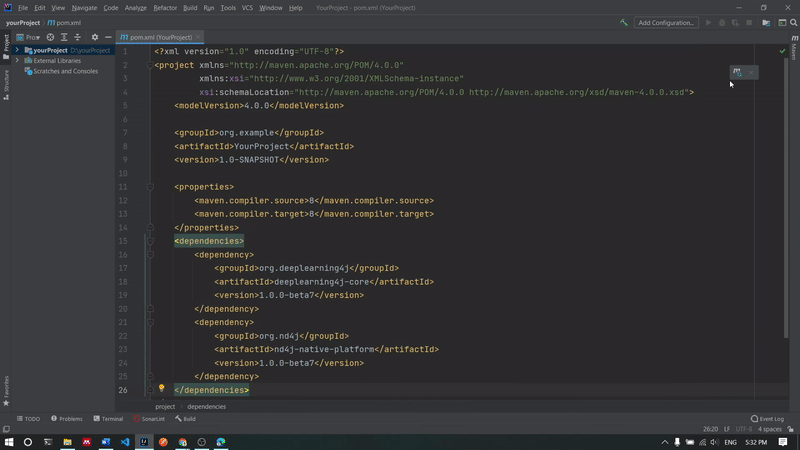Change the UTF-8 file encoding
The image size is (800, 450).
(744, 429)
